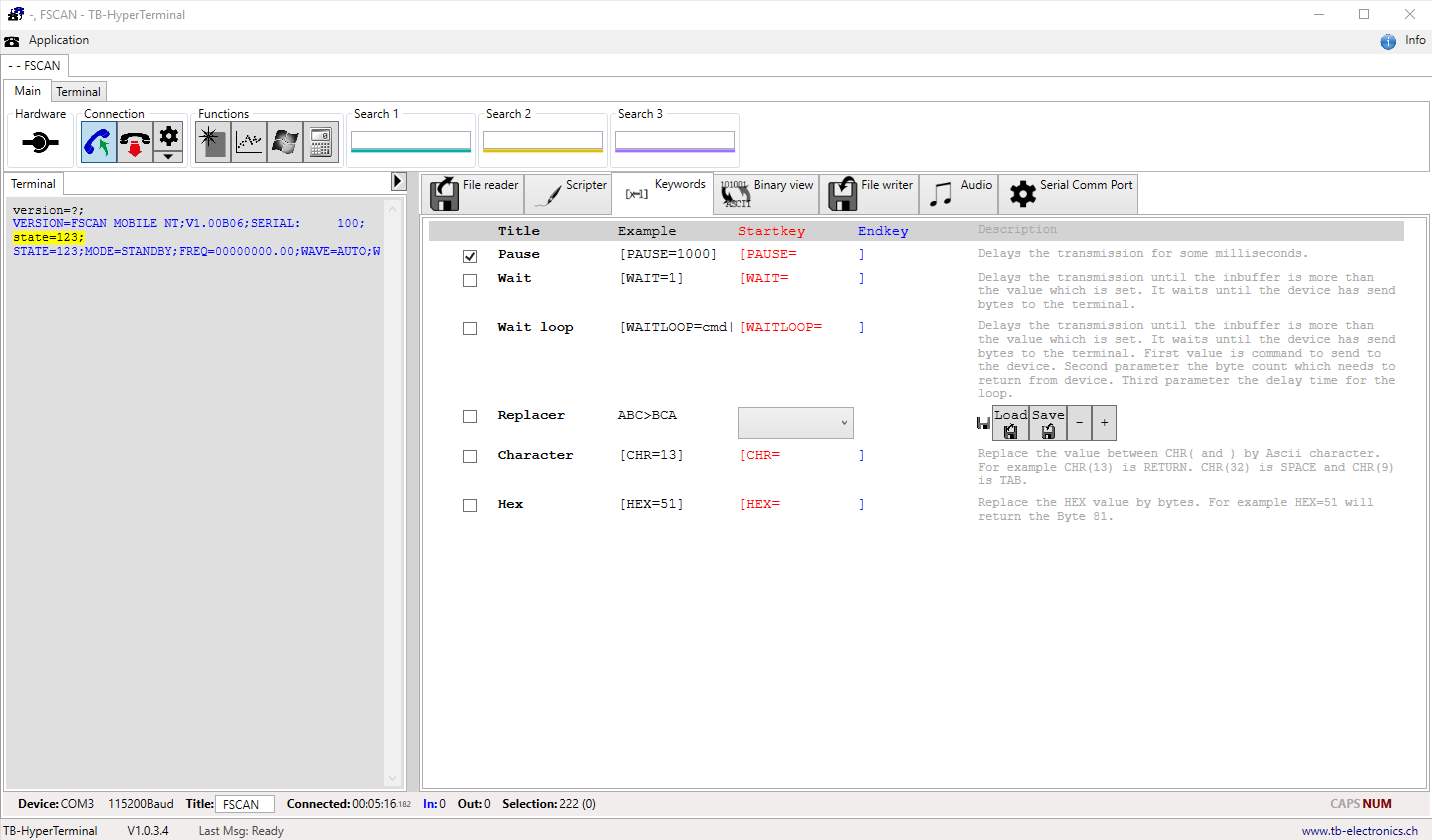Image resolution: width=1432 pixels, height=840 pixels.
Task: Connect using the blue phone icon
Action: [99, 143]
